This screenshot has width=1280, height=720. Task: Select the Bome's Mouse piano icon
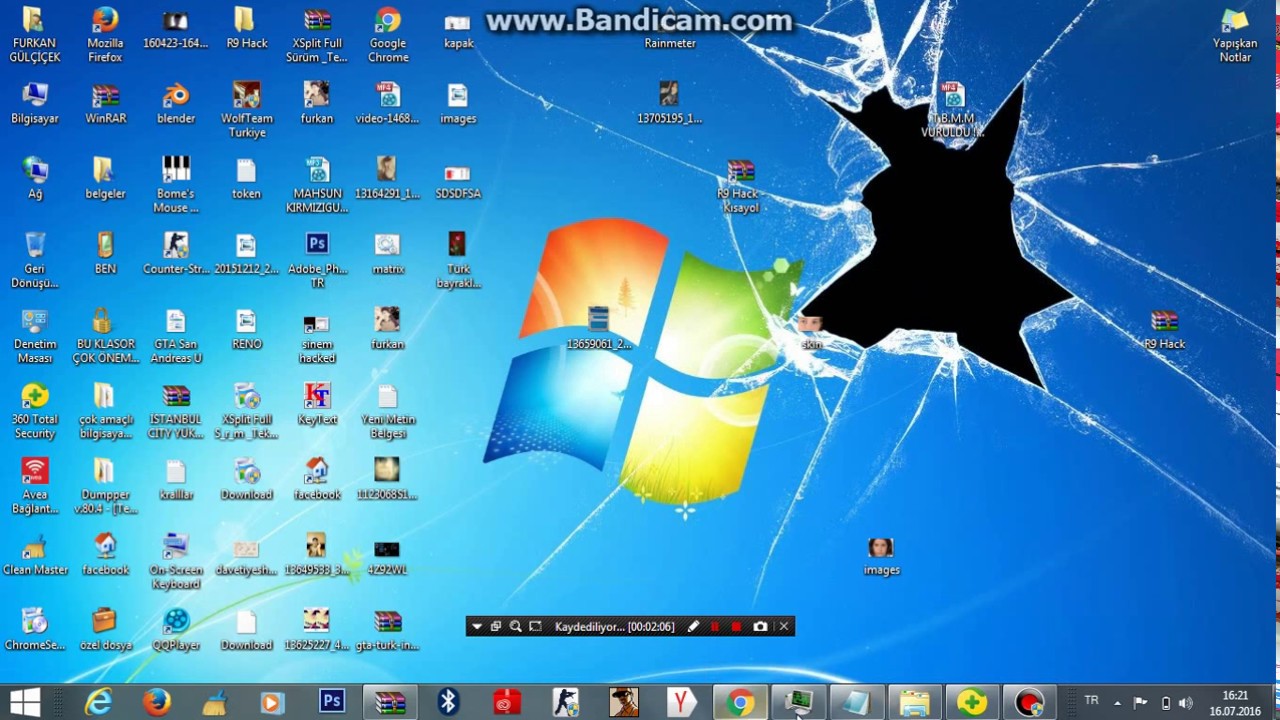[176, 185]
